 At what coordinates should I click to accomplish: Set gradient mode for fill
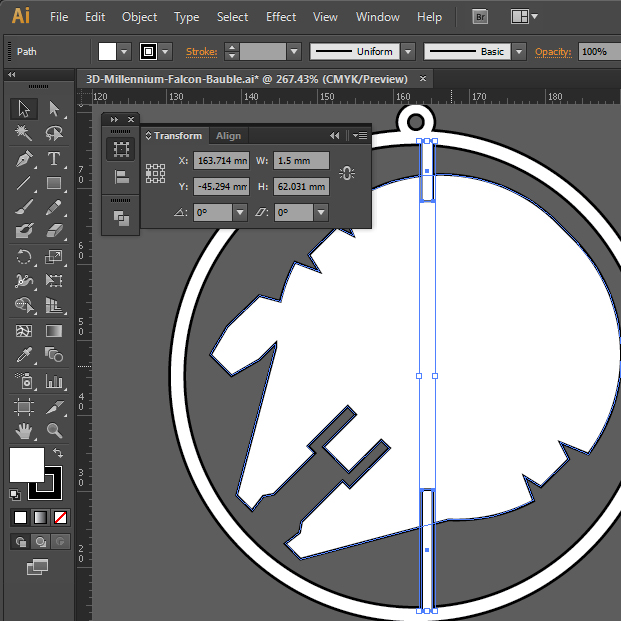click(x=40, y=517)
